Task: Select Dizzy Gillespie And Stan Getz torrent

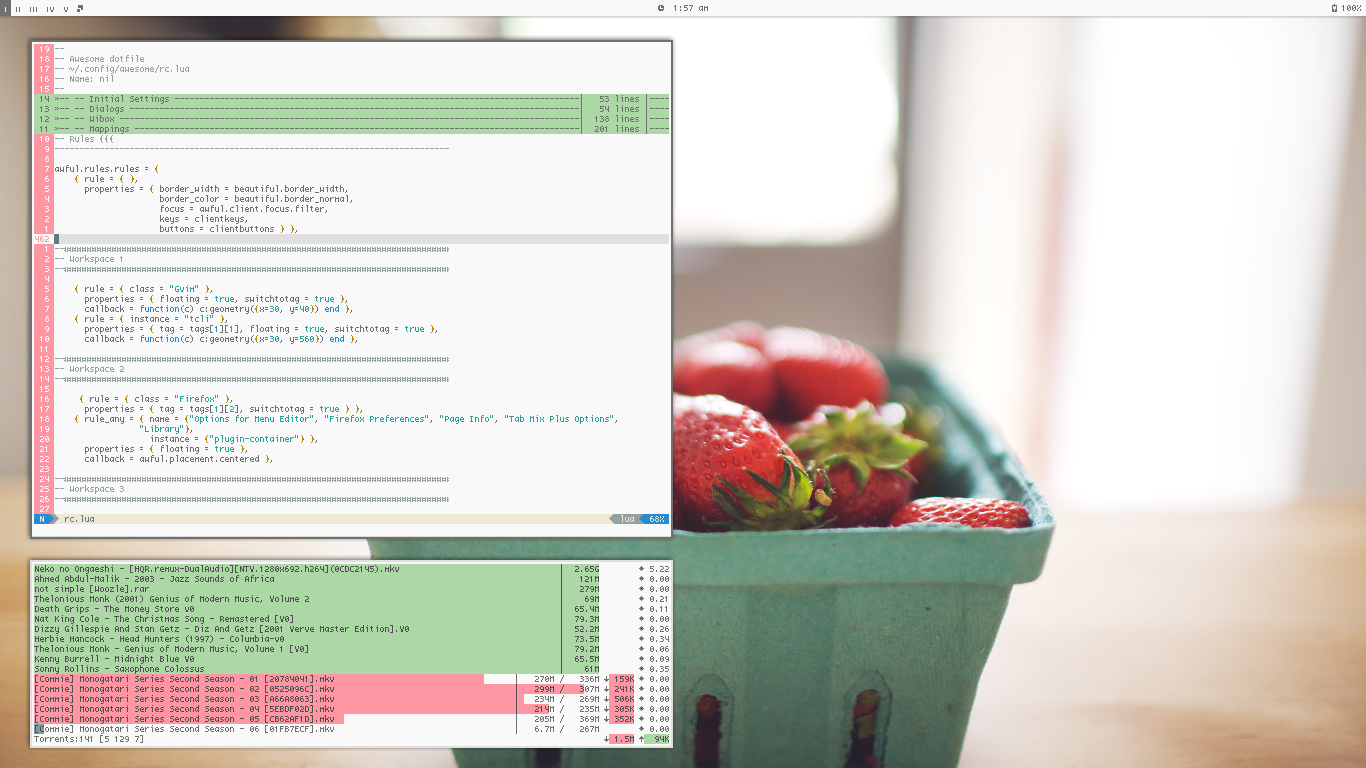Action: click(x=352, y=629)
